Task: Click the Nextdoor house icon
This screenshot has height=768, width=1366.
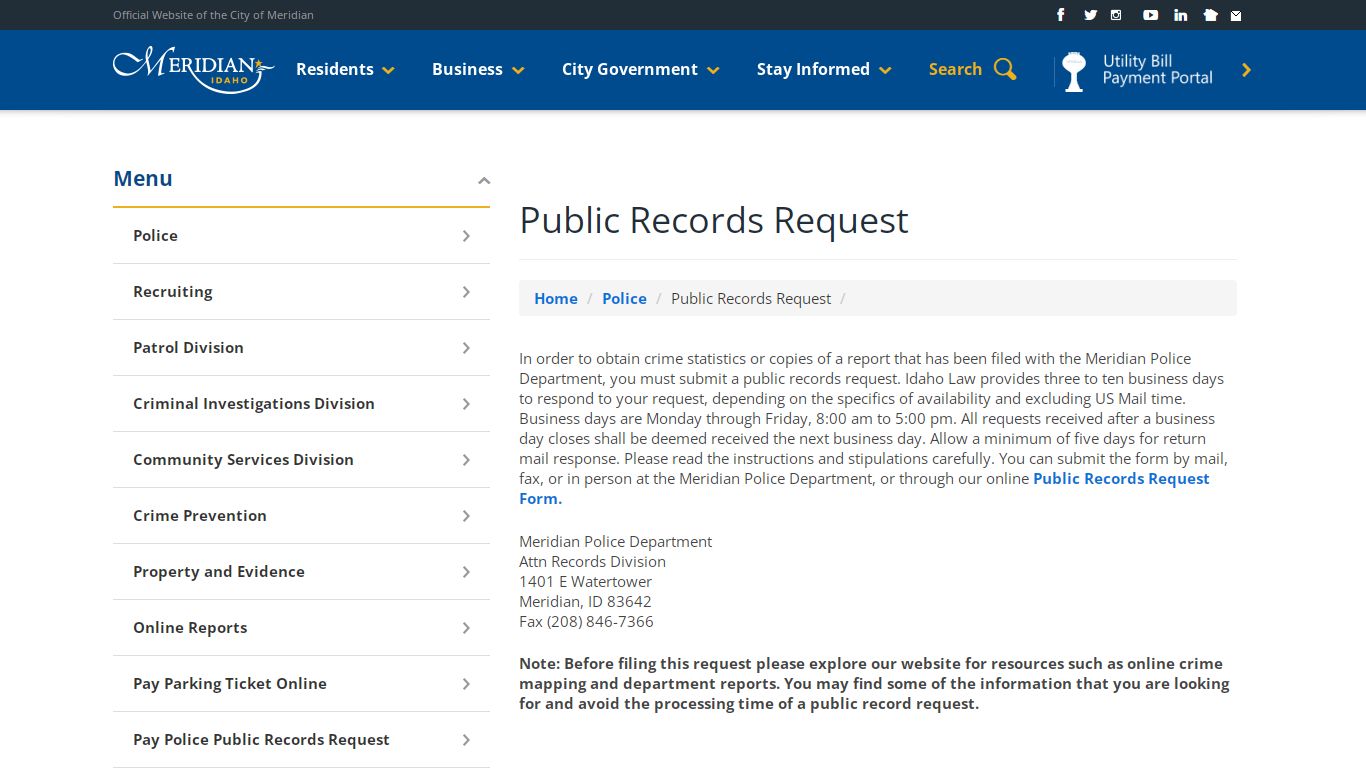Action: point(1210,15)
